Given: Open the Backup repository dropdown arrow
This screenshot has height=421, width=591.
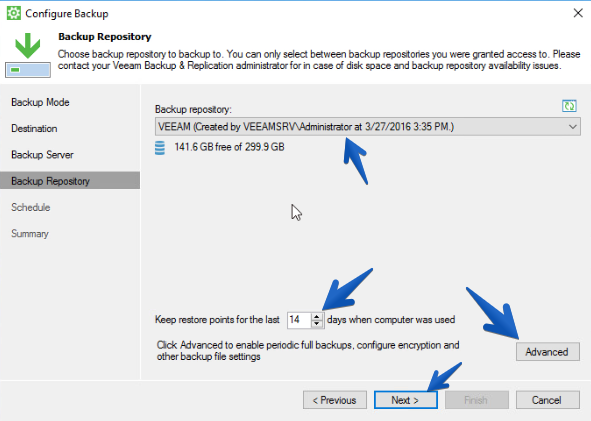Looking at the screenshot, I should pyautogui.click(x=573, y=127).
